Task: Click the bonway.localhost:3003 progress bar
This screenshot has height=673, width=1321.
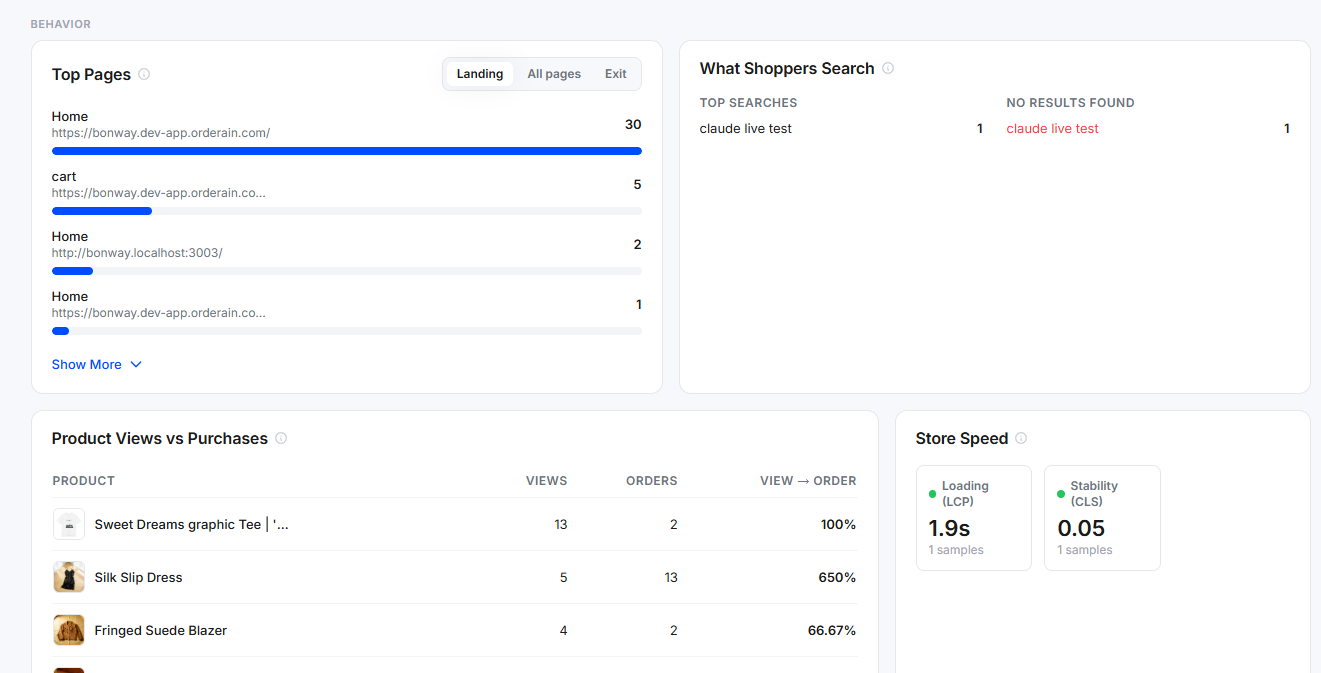Action: point(347,271)
